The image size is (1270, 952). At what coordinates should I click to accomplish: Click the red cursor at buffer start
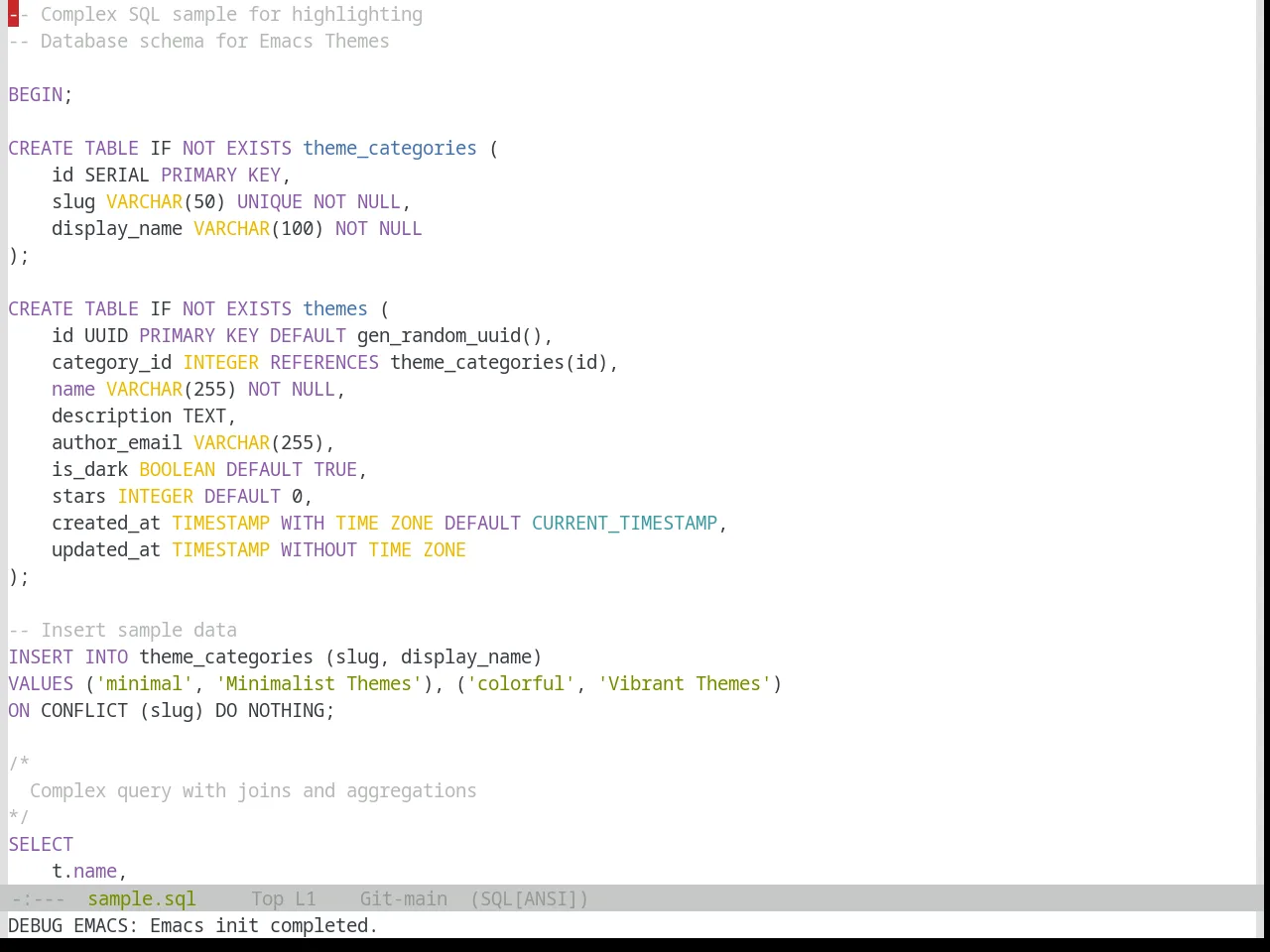pos(13,14)
